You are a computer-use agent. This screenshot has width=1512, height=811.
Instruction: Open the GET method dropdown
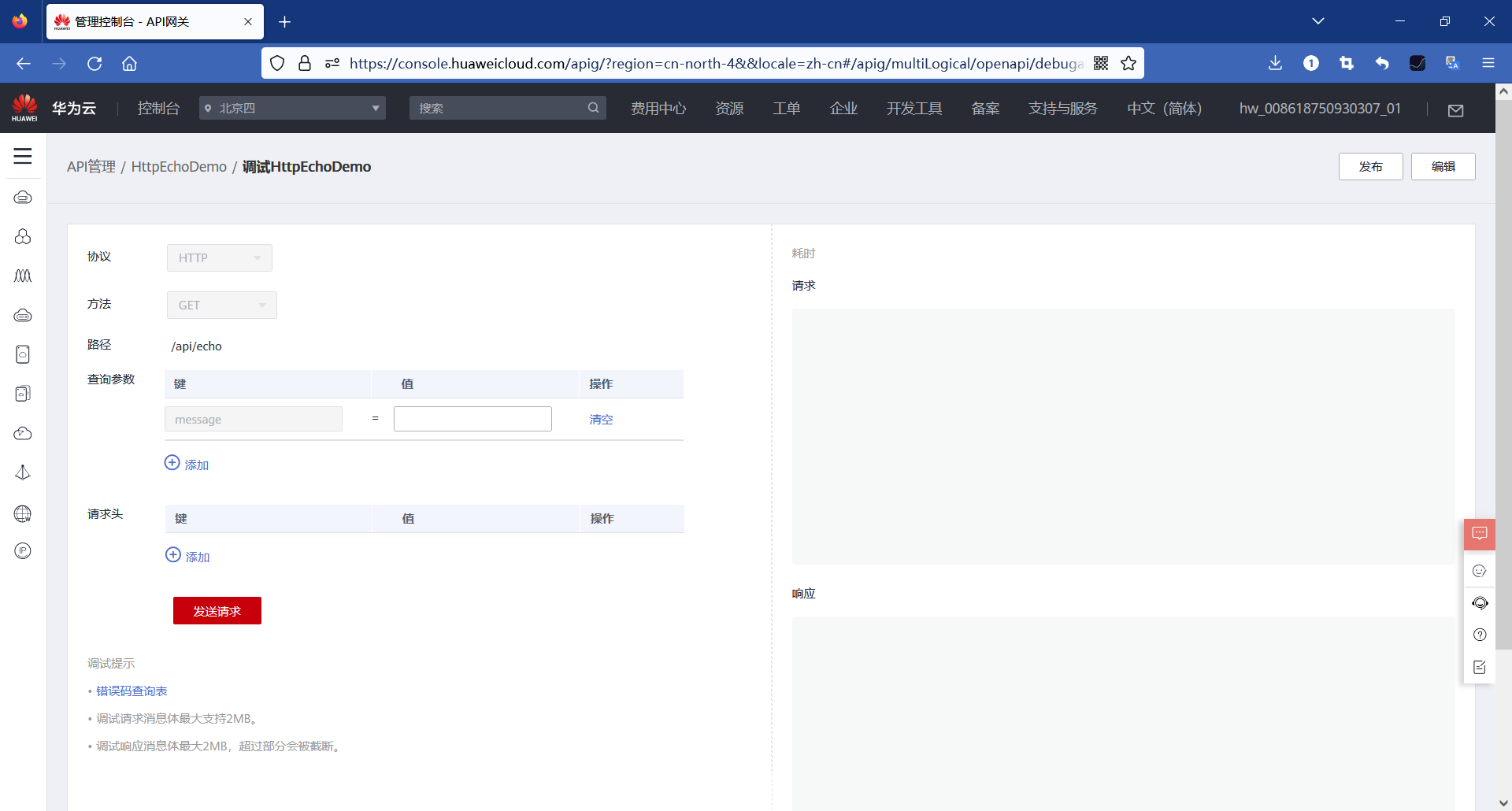point(222,305)
